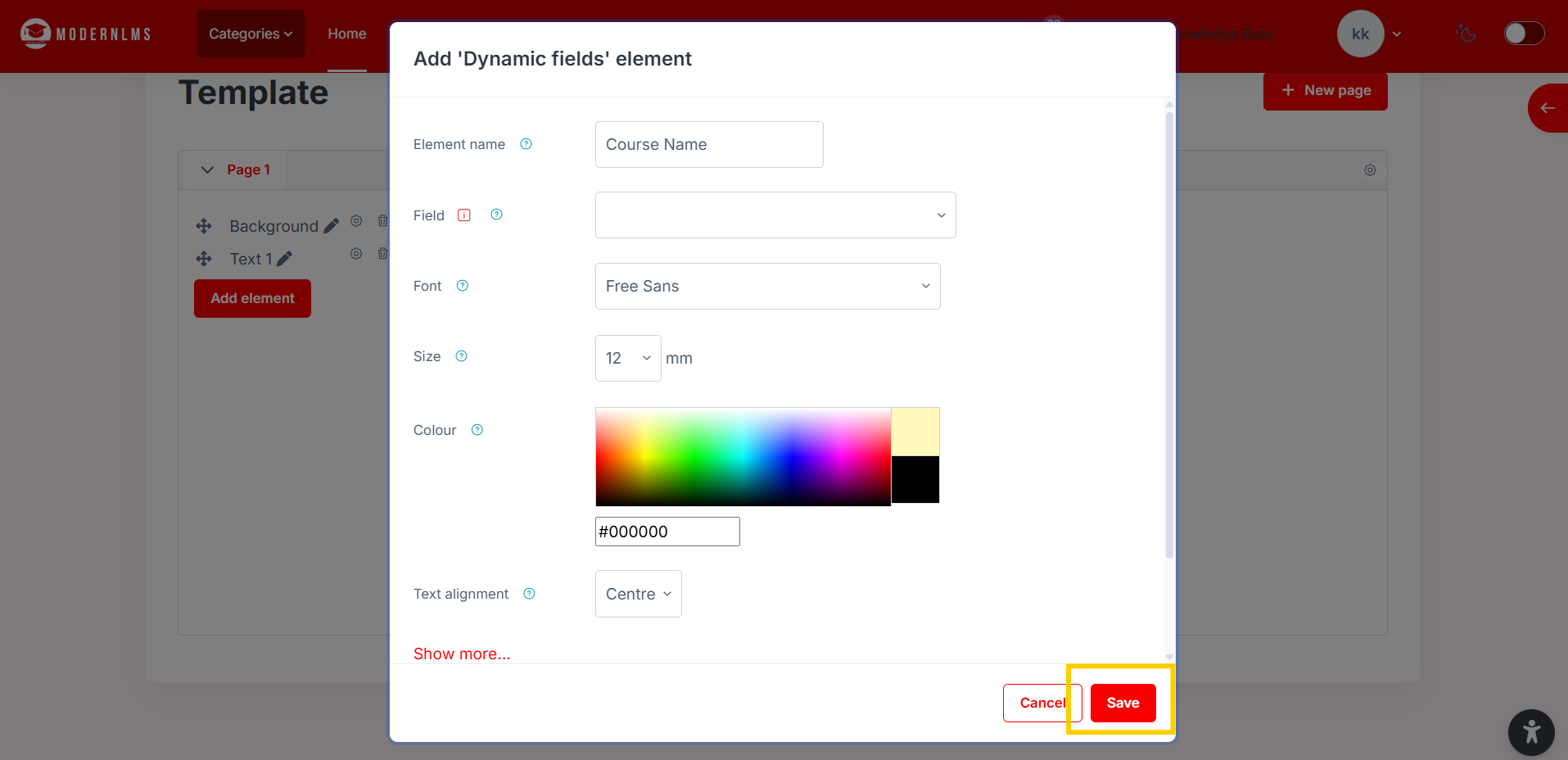Click the black current colour swatch

915,480
